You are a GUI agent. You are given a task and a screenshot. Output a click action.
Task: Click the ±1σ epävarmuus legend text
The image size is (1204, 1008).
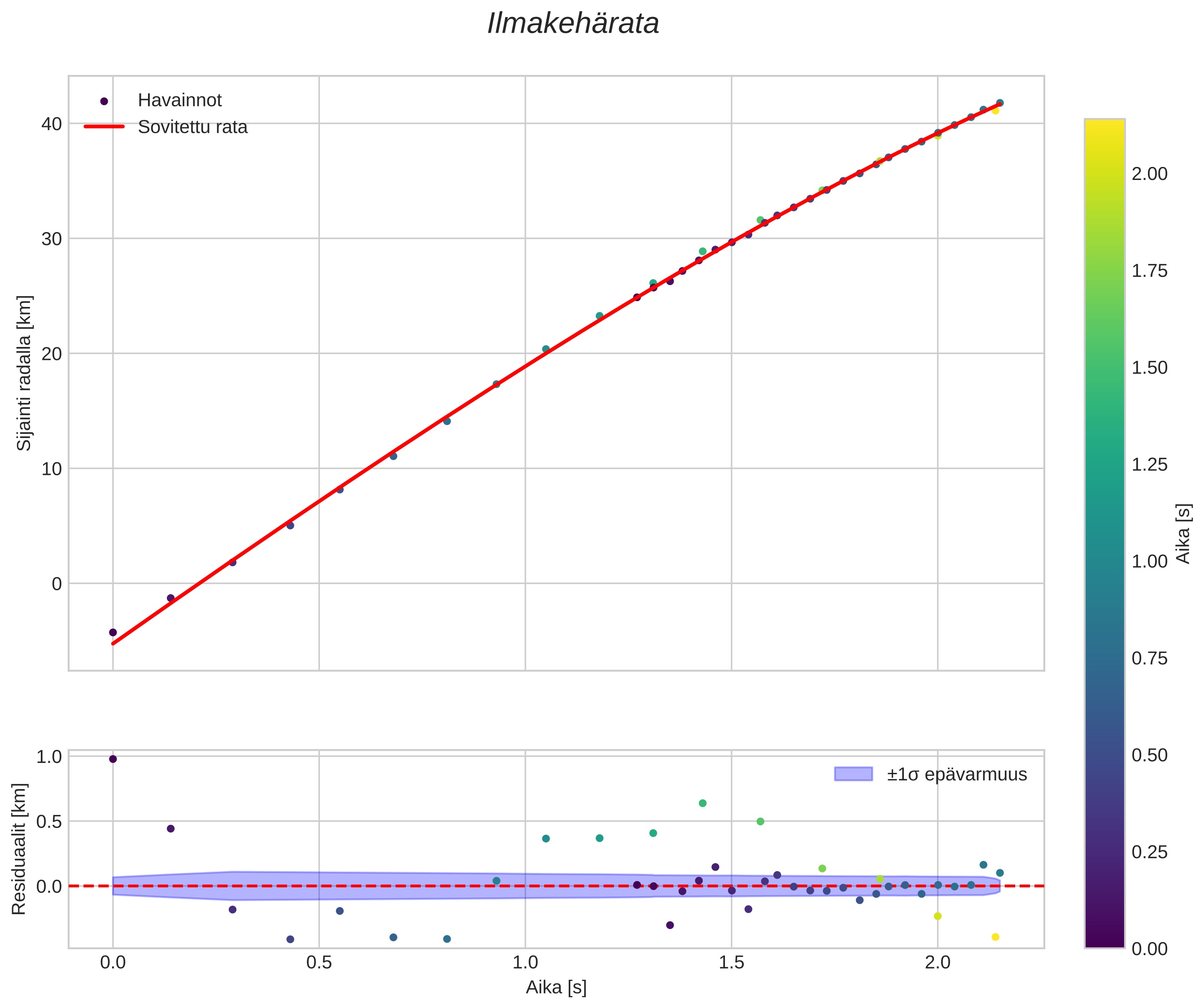(x=956, y=775)
